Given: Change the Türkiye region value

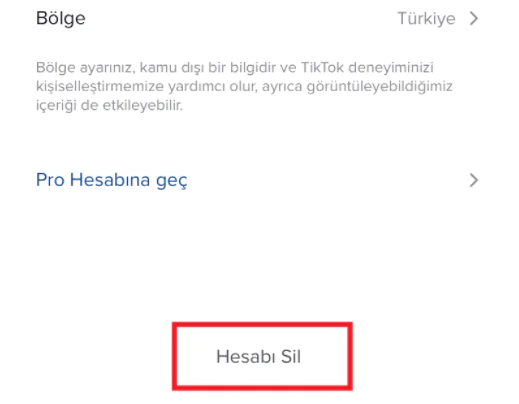Looking at the screenshot, I should point(426,18).
